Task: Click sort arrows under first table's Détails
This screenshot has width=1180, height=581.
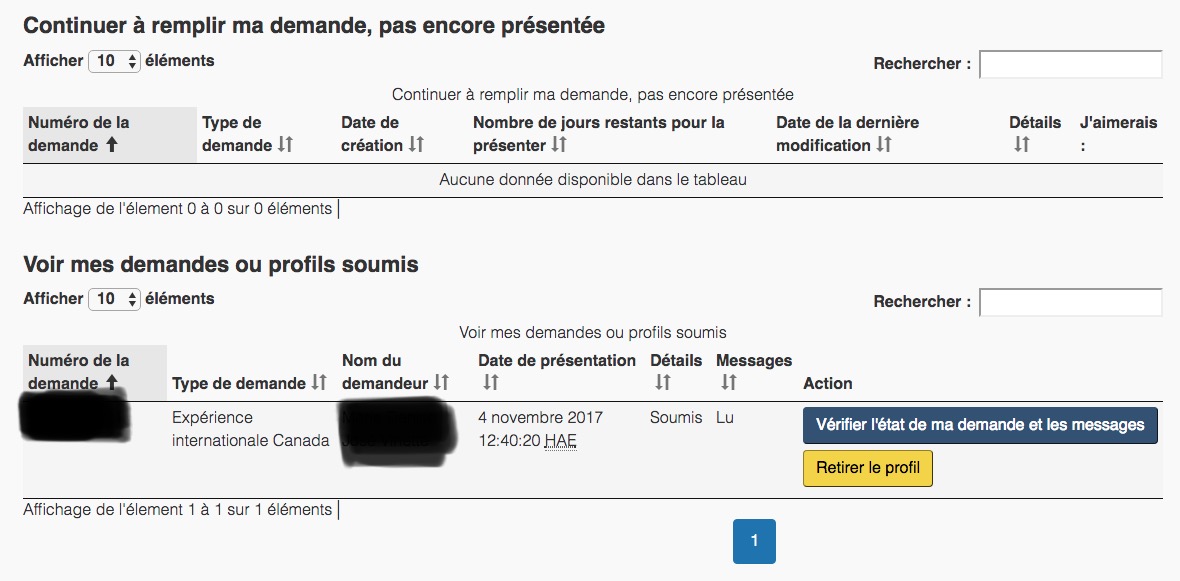Action: (x=1021, y=145)
